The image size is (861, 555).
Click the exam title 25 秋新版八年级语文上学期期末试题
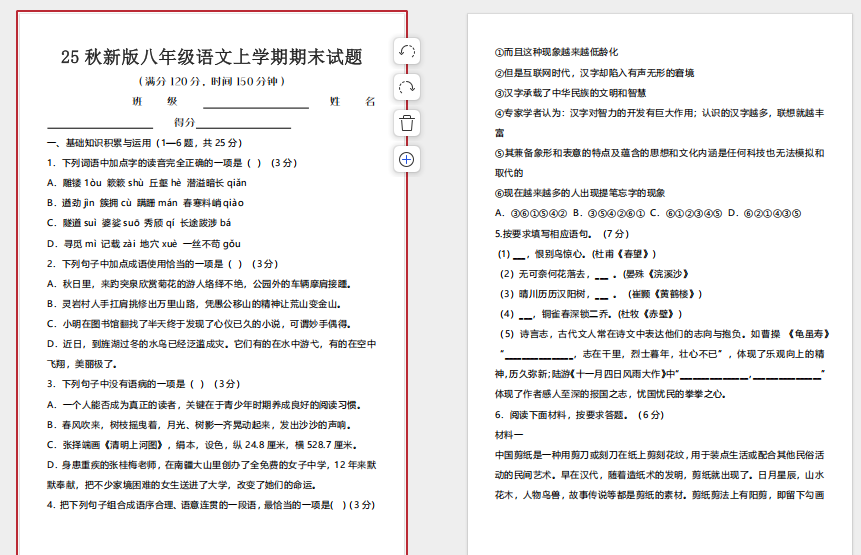211,57
